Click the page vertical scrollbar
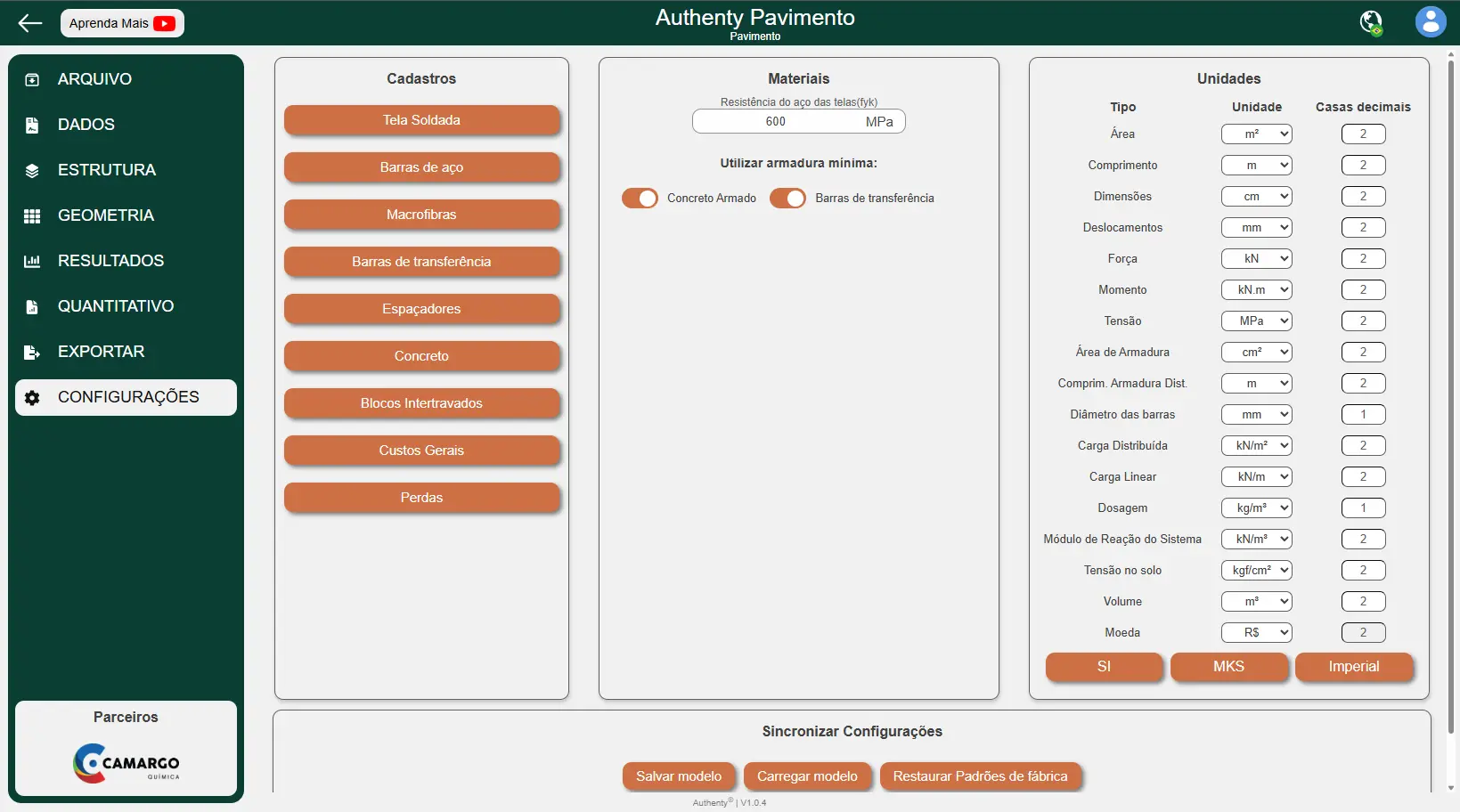 pyautogui.click(x=1451, y=396)
